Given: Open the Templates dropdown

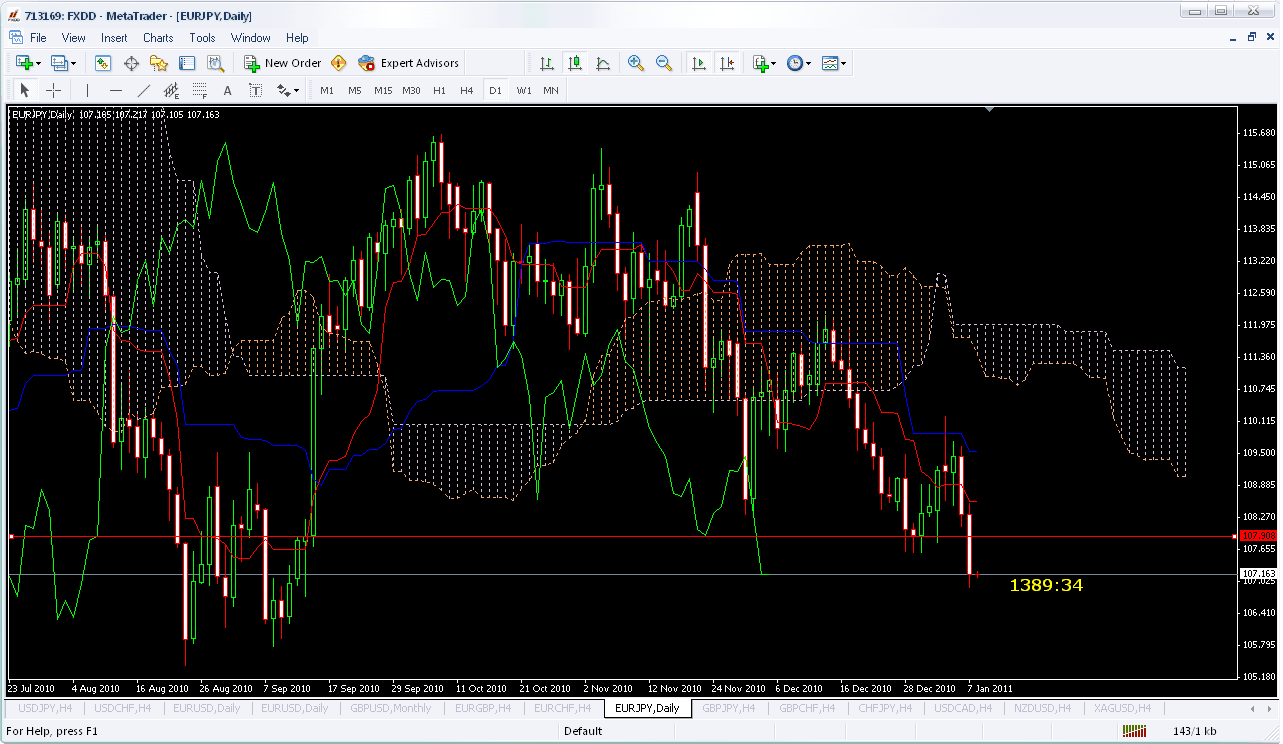Looking at the screenshot, I should coord(834,63).
